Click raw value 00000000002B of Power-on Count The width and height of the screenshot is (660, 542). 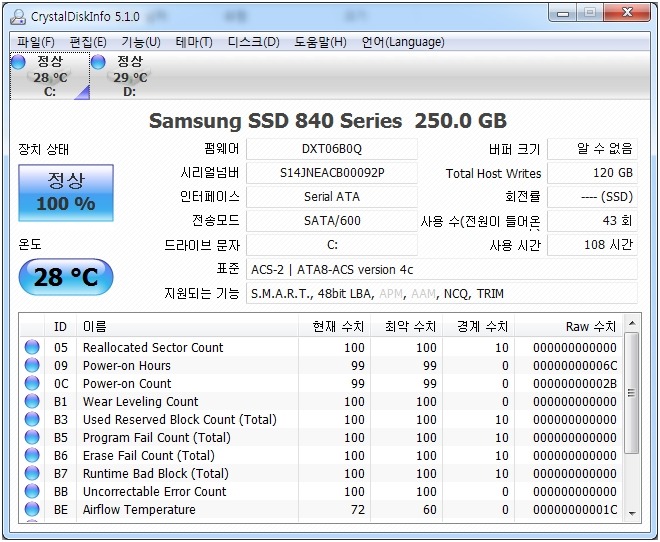(x=575, y=384)
